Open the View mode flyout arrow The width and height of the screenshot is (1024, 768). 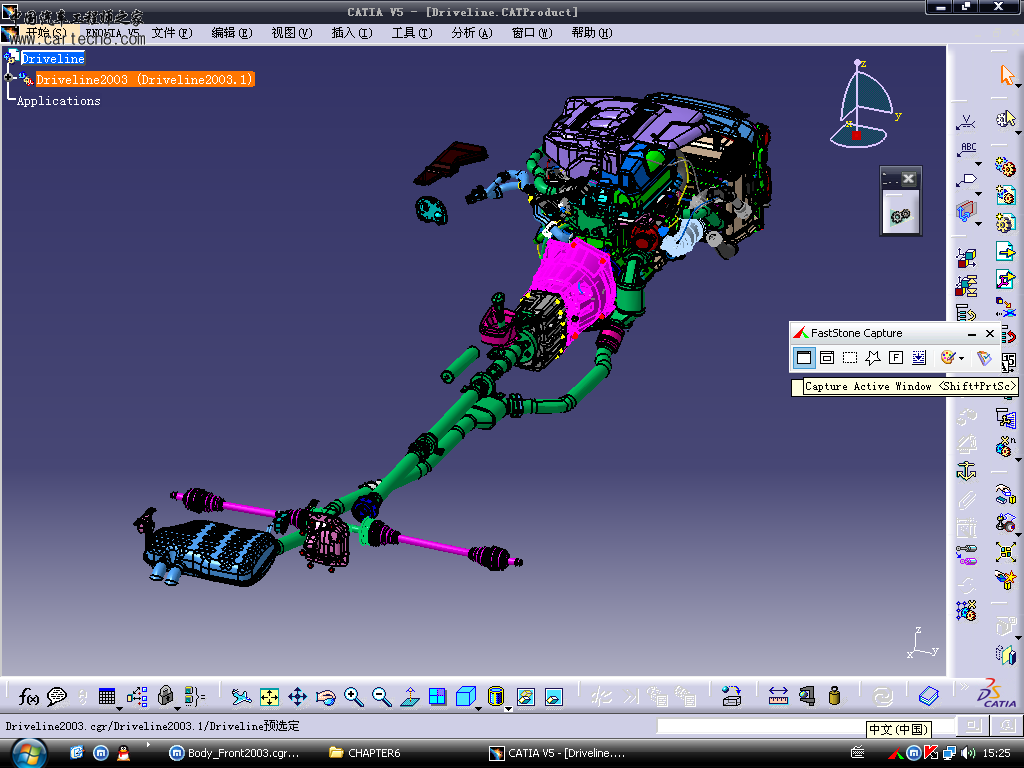coord(508,708)
